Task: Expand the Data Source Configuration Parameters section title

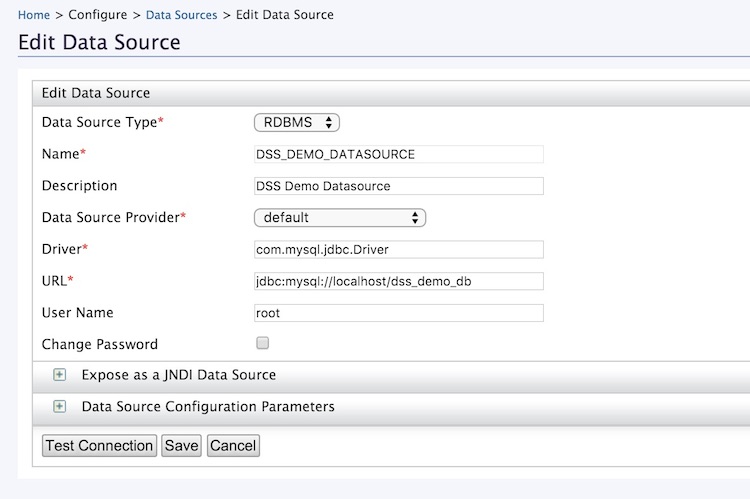Action: [x=207, y=407]
